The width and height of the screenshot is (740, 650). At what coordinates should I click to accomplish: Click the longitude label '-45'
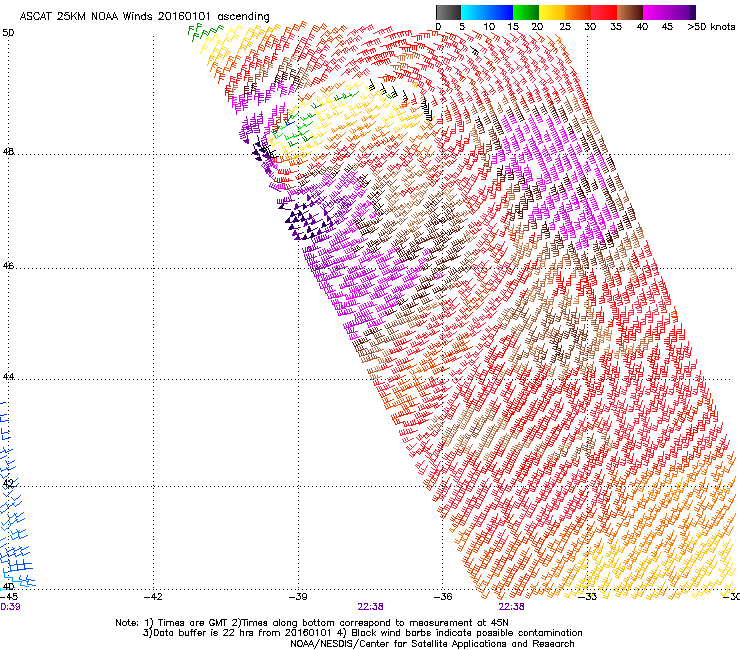coord(9,597)
